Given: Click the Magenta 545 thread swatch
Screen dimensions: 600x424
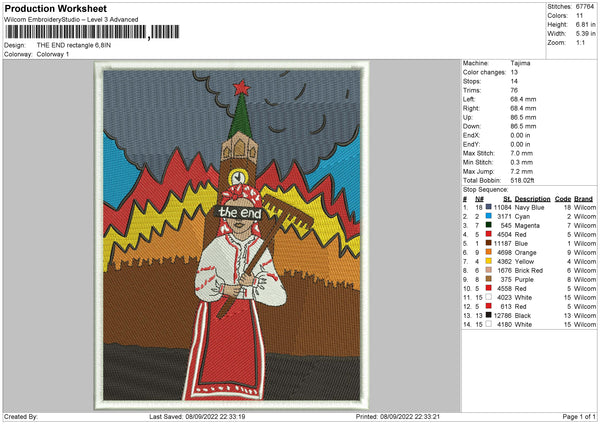Looking at the screenshot, I should tap(487, 225).
